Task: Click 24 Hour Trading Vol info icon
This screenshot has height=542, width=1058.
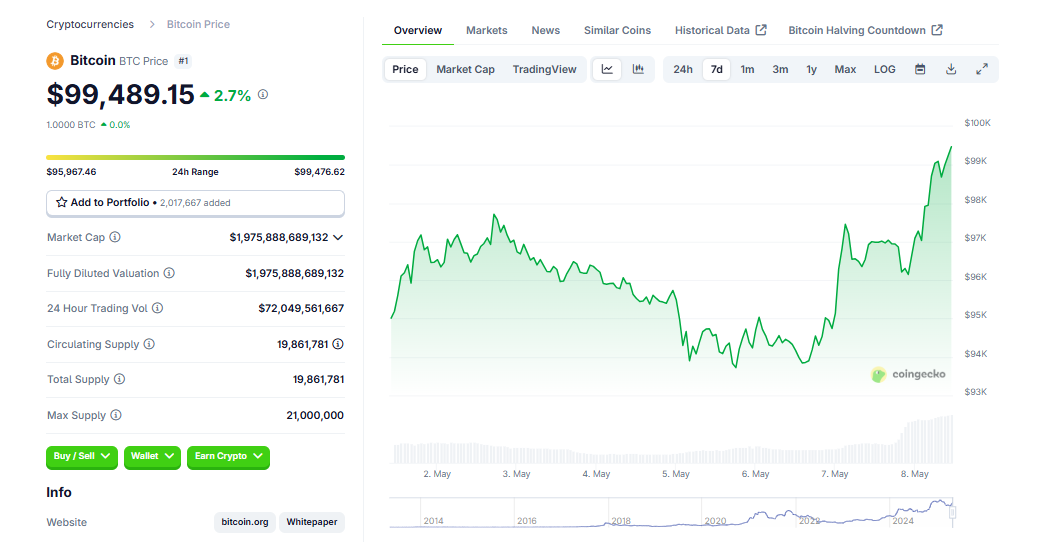Action: pos(157,308)
